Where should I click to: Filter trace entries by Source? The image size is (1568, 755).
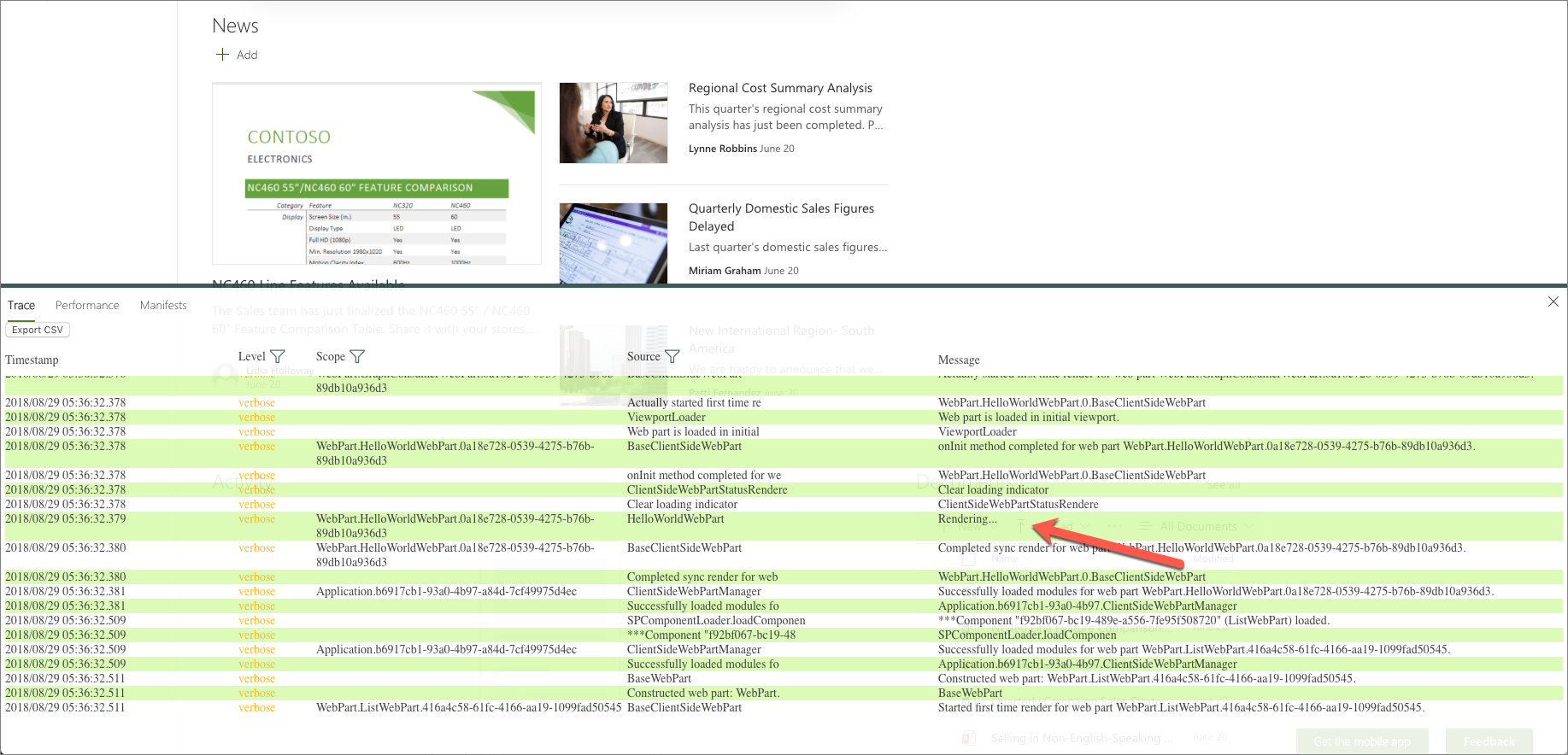coord(672,356)
